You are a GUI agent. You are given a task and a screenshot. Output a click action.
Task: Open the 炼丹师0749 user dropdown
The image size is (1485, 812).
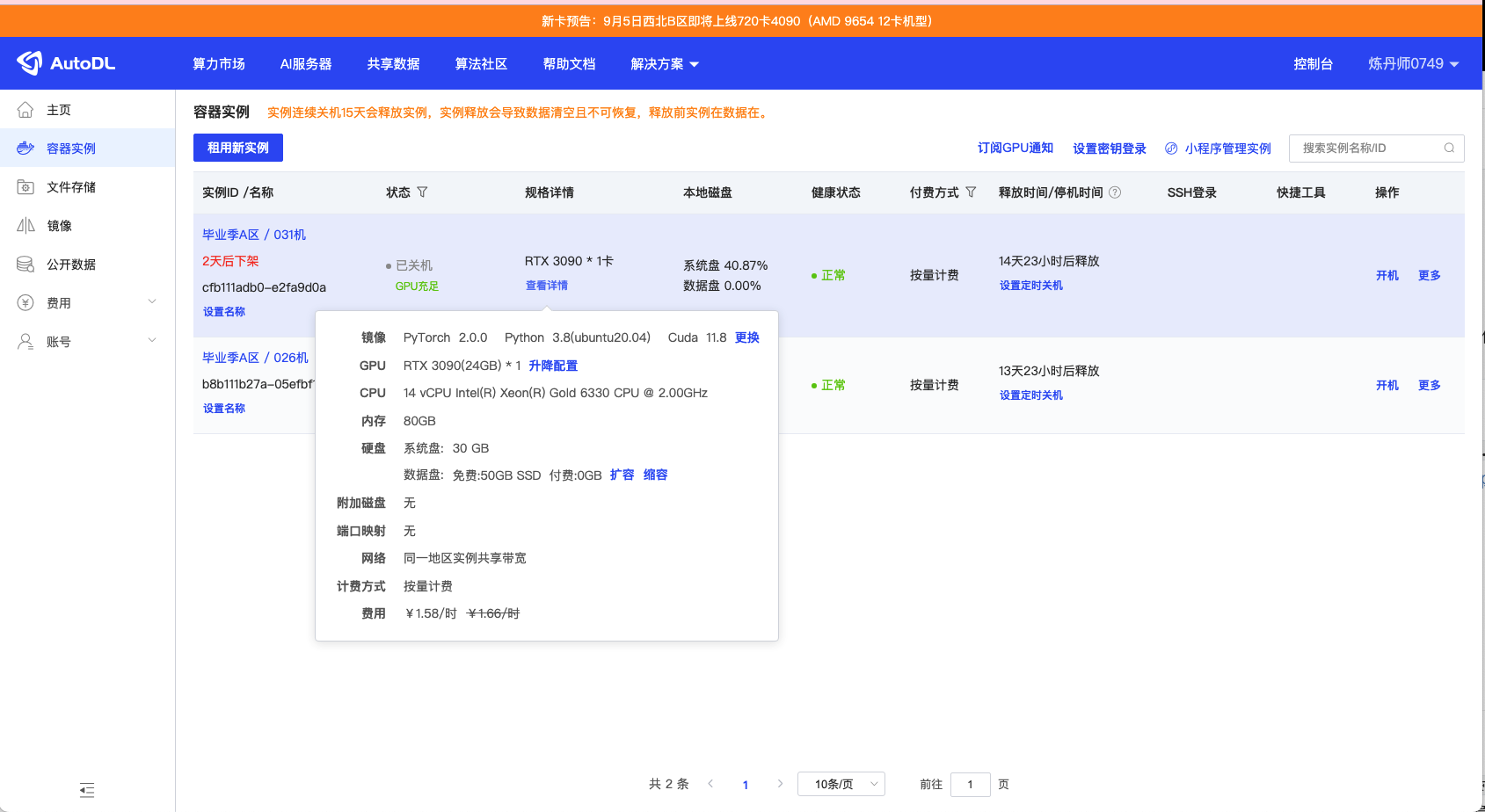(1414, 64)
